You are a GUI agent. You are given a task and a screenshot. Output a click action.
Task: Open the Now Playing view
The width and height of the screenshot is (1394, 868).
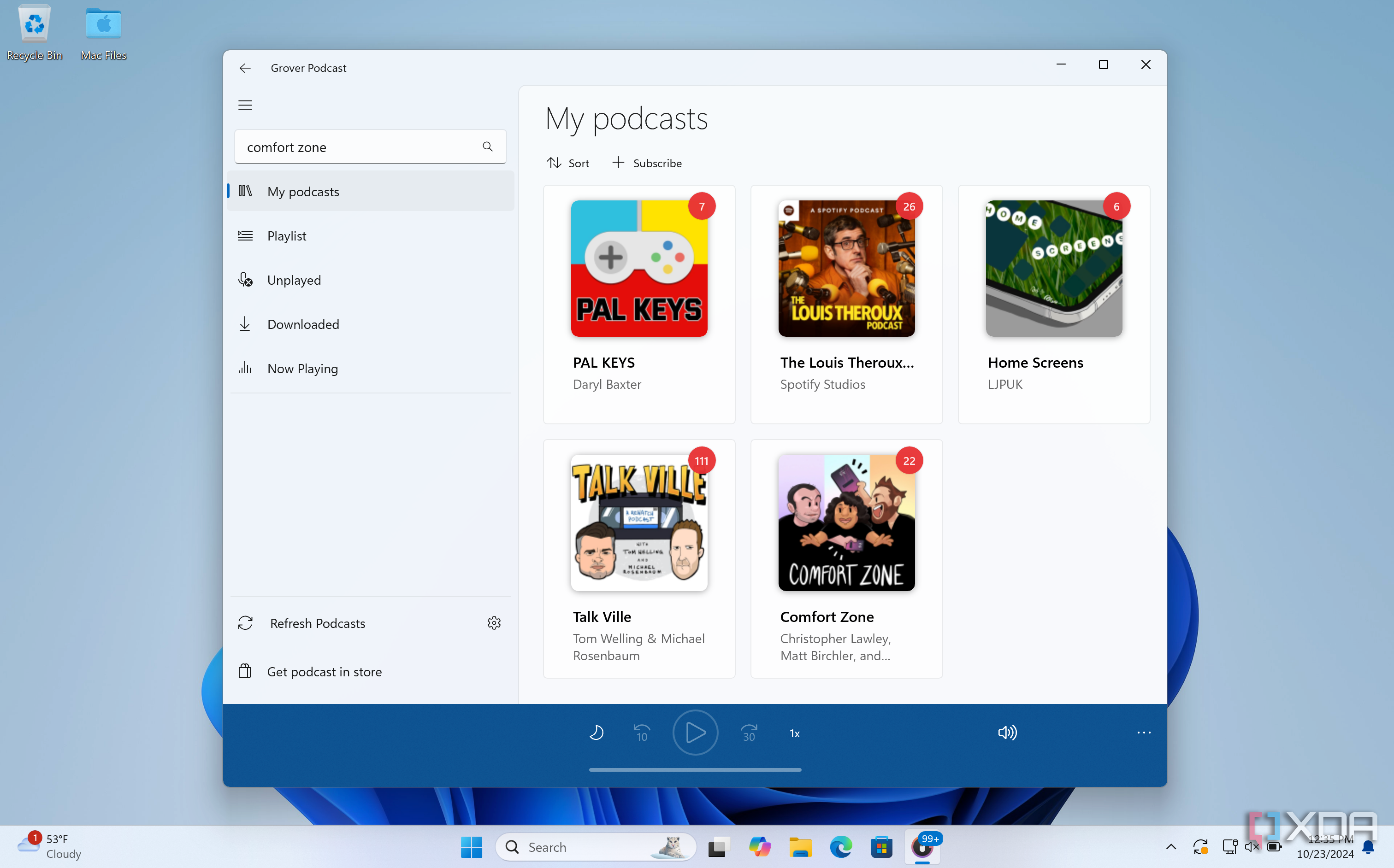point(371,368)
